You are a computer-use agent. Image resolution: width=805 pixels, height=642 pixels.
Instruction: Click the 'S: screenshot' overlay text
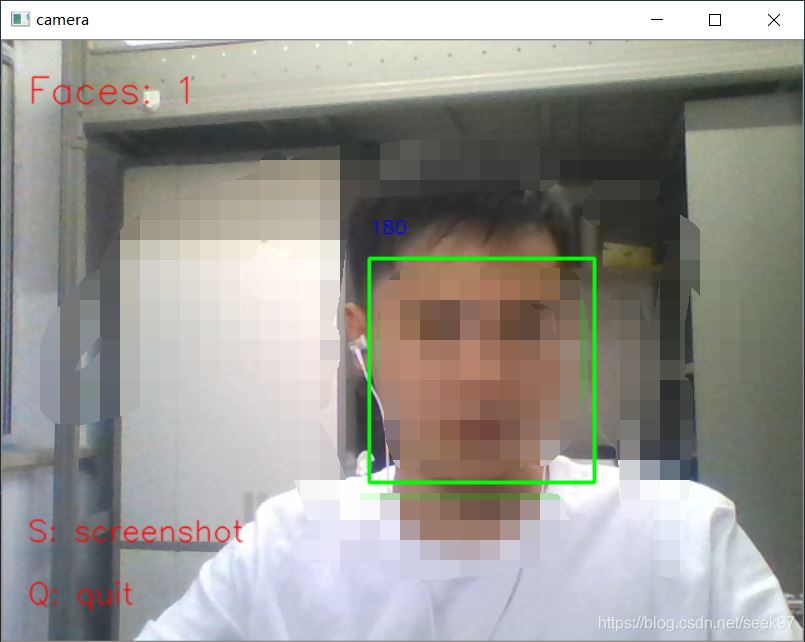(136, 532)
